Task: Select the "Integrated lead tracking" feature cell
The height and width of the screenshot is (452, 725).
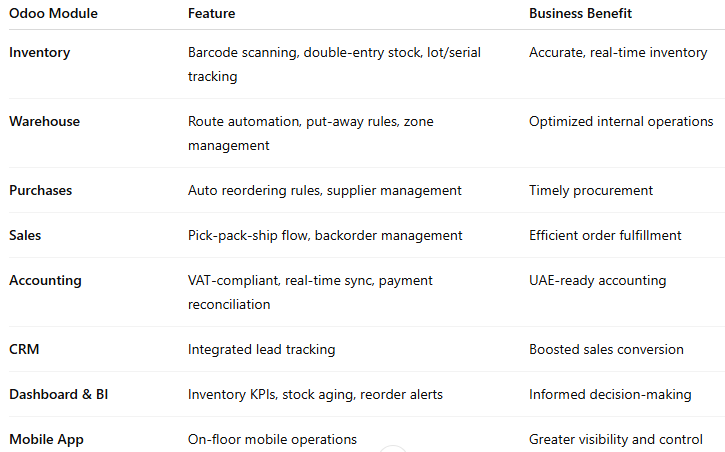Action: [261, 350]
